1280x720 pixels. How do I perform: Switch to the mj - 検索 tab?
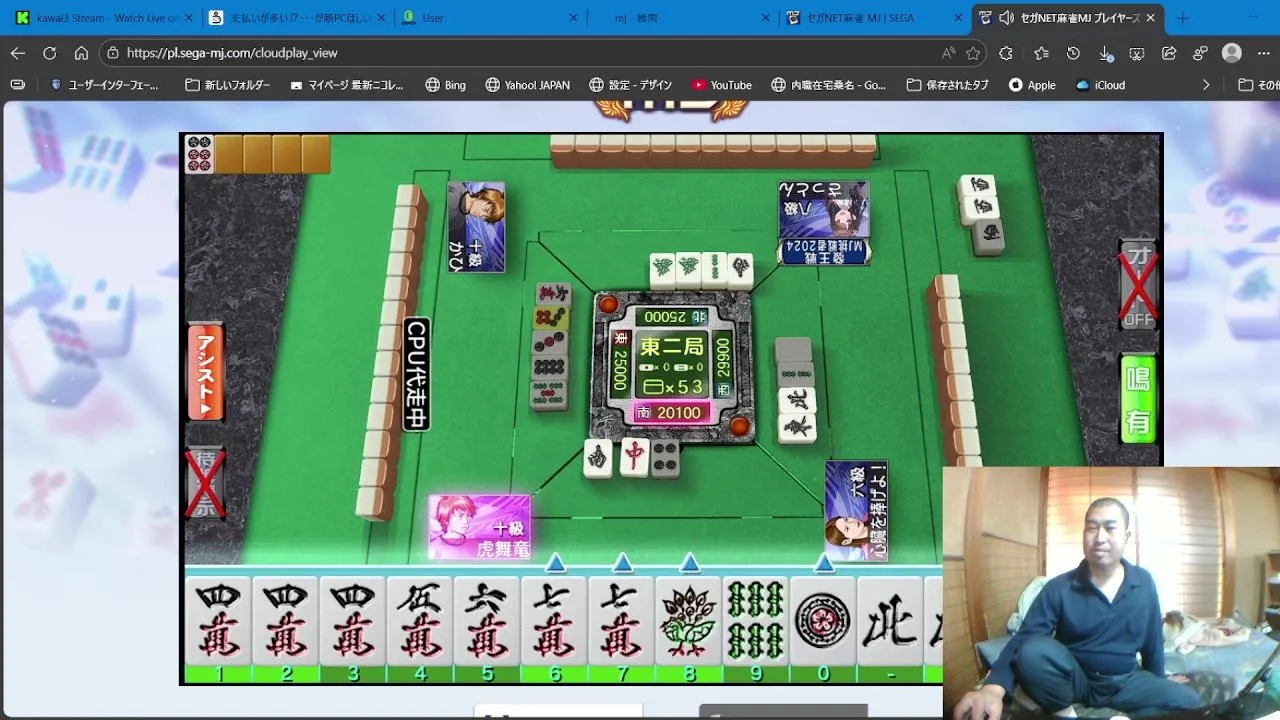click(x=680, y=18)
